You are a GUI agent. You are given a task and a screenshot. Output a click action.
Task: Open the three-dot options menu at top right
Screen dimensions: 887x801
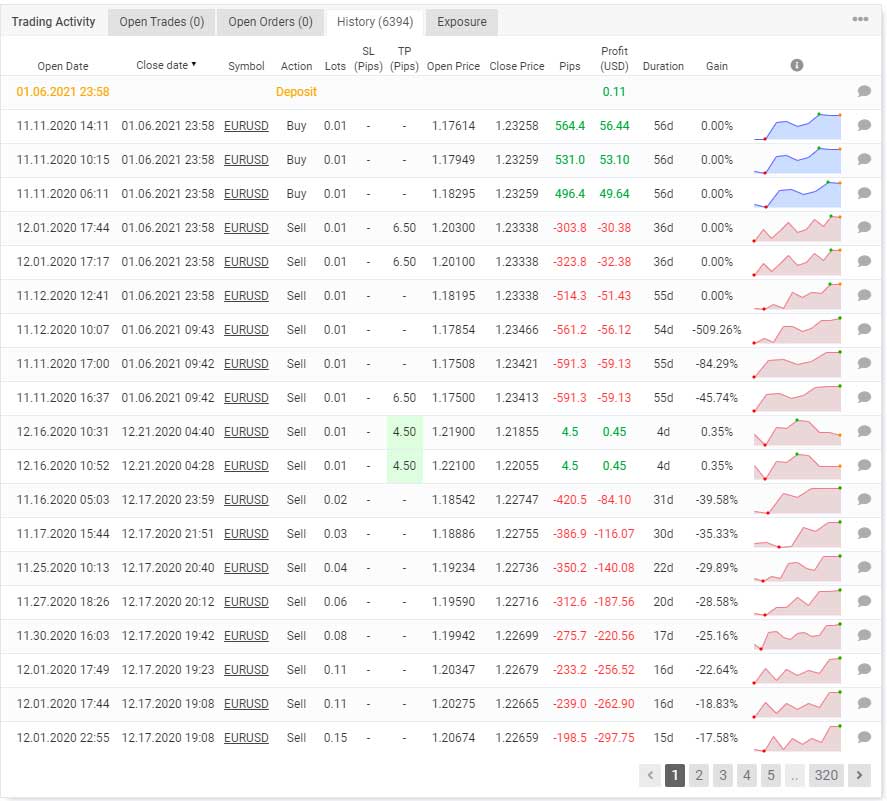click(860, 20)
